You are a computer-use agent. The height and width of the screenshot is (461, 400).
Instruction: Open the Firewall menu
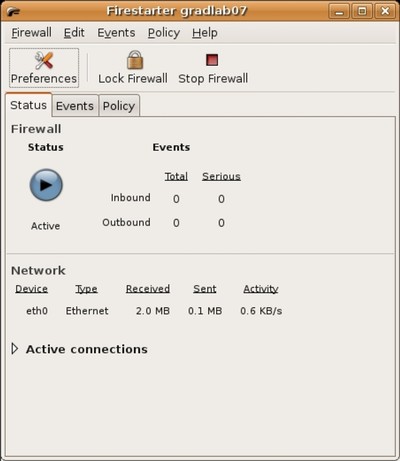31,33
